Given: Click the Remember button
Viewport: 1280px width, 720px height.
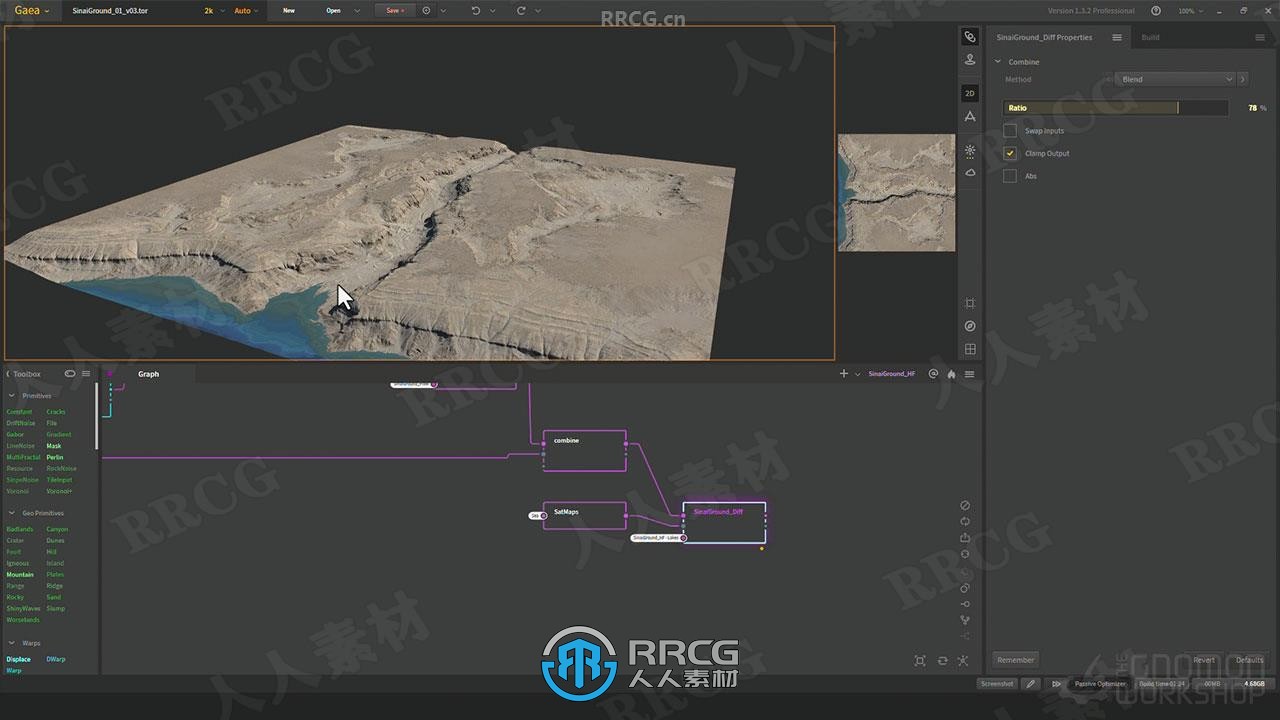Looking at the screenshot, I should pyautogui.click(x=1016, y=660).
